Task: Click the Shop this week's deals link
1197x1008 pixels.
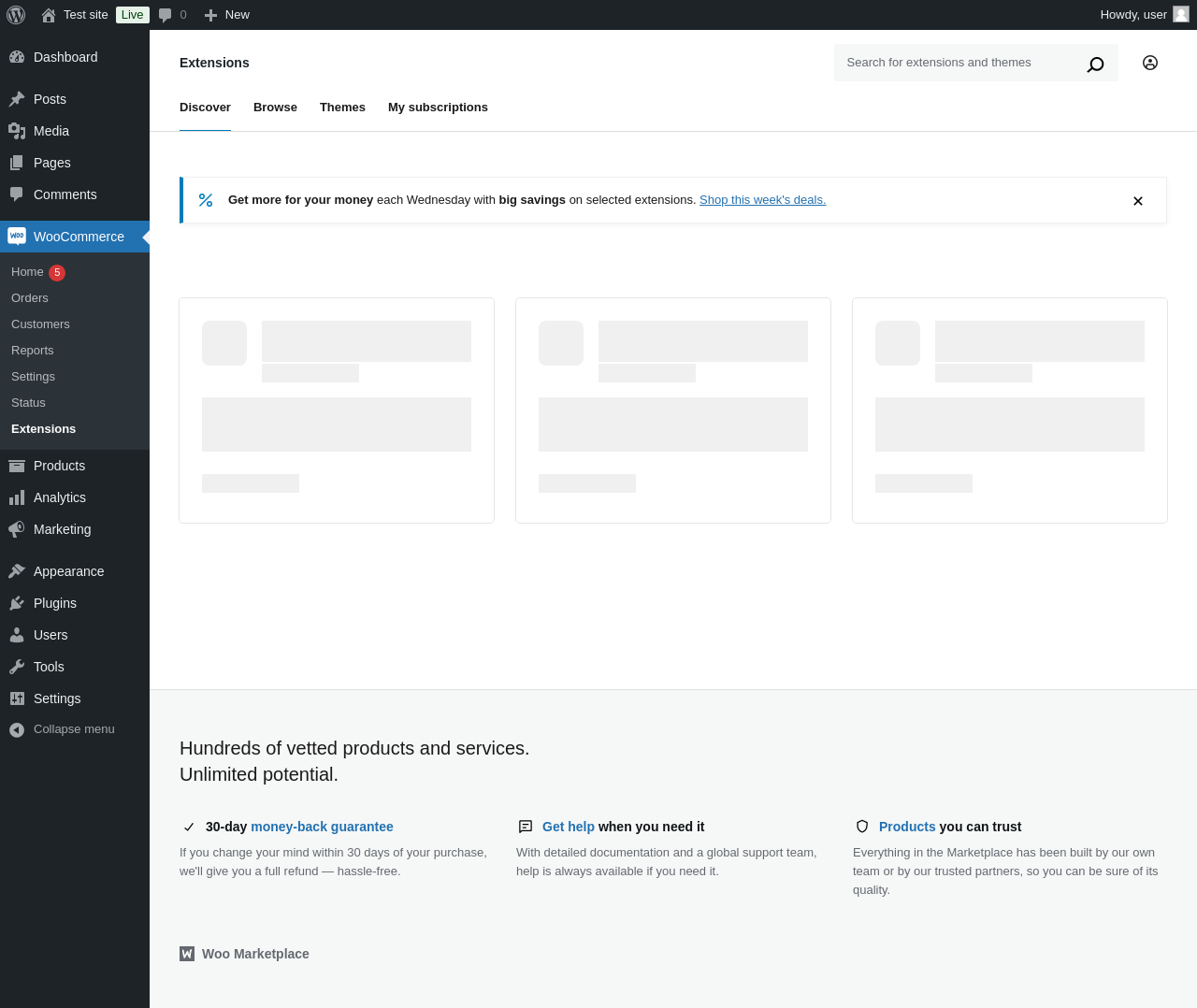Action: tap(762, 200)
